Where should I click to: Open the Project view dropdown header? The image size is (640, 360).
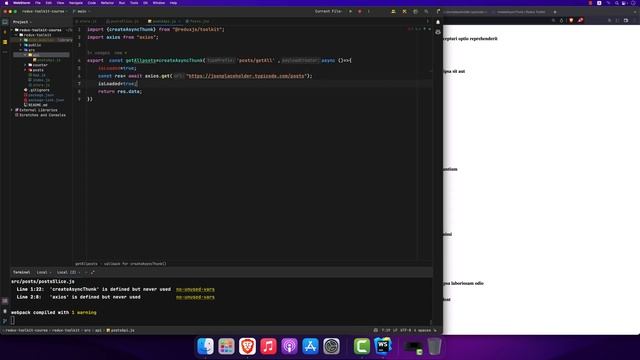pyautogui.click(x=22, y=22)
